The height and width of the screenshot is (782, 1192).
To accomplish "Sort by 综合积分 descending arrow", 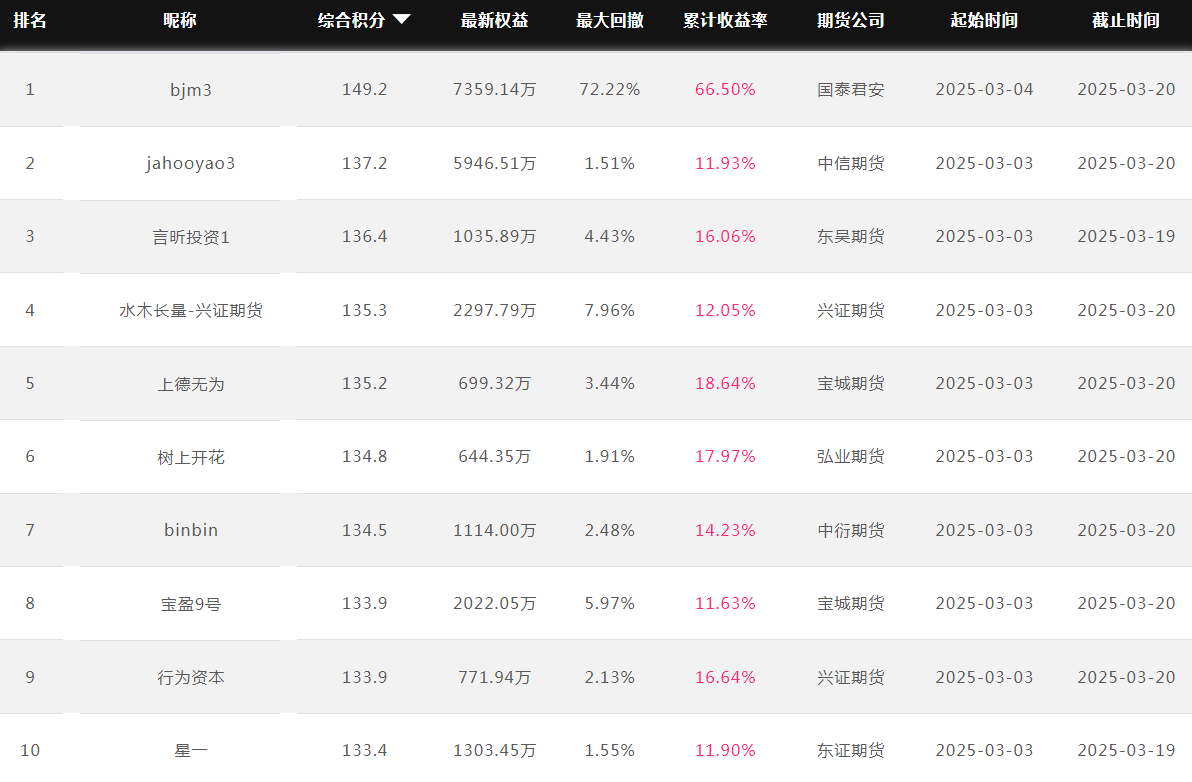I will click(401, 20).
